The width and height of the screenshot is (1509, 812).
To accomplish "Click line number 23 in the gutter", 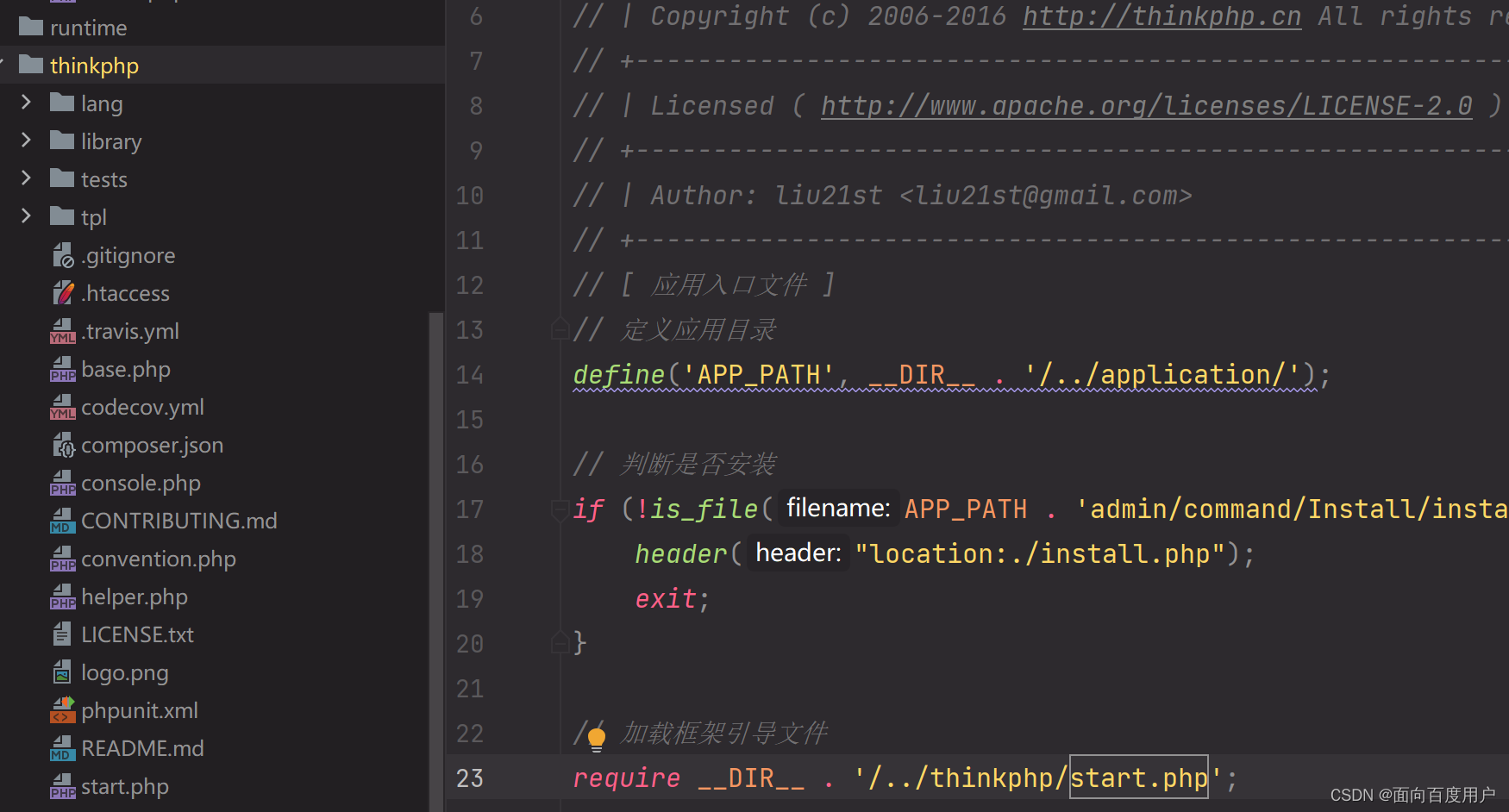I will [x=470, y=778].
